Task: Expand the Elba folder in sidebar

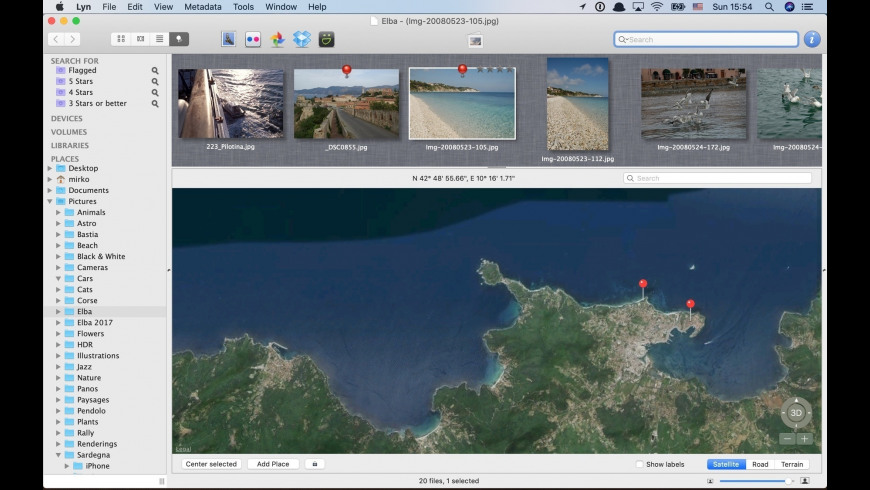Action: (58, 312)
